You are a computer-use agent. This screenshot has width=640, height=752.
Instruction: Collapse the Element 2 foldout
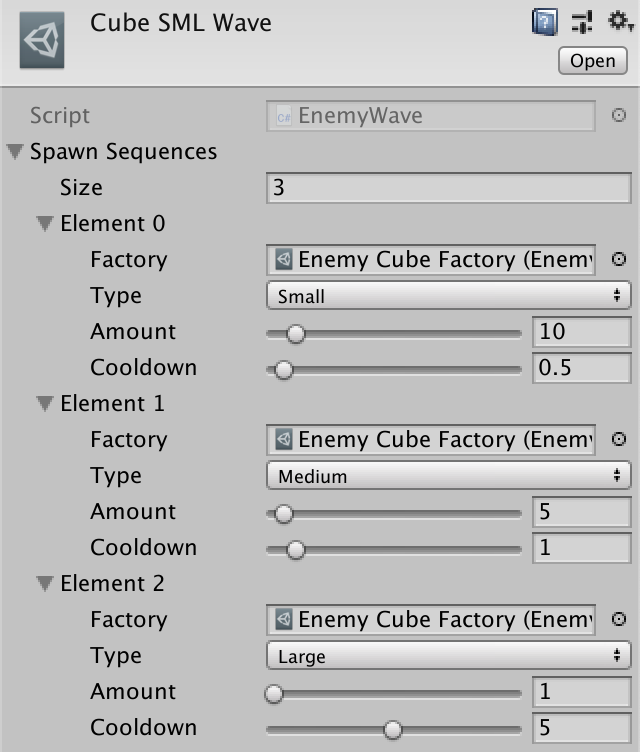(x=45, y=584)
